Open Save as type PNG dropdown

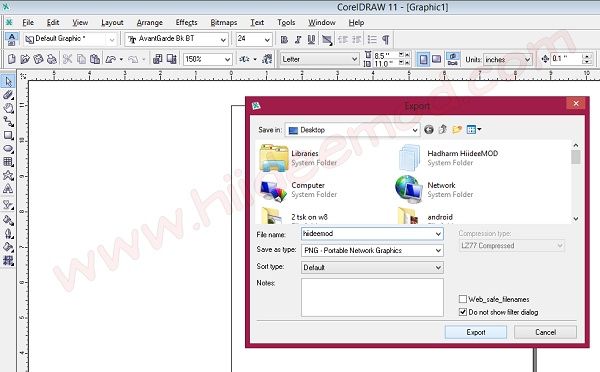[x=439, y=250]
